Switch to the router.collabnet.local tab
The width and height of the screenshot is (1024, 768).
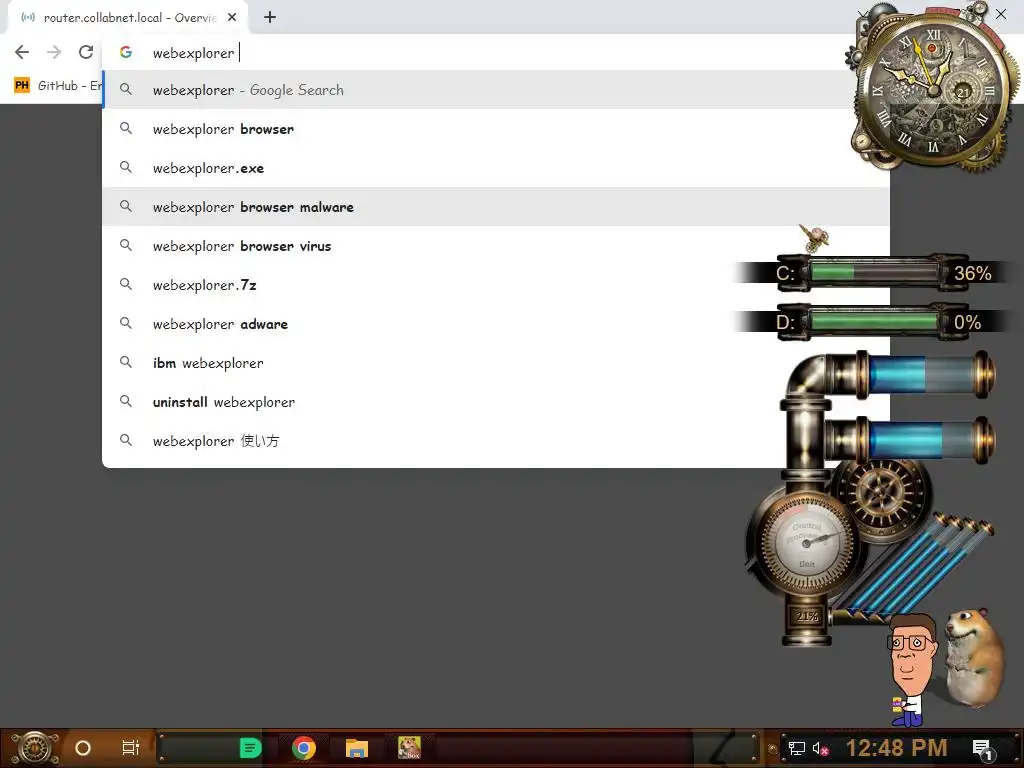[x=129, y=18]
